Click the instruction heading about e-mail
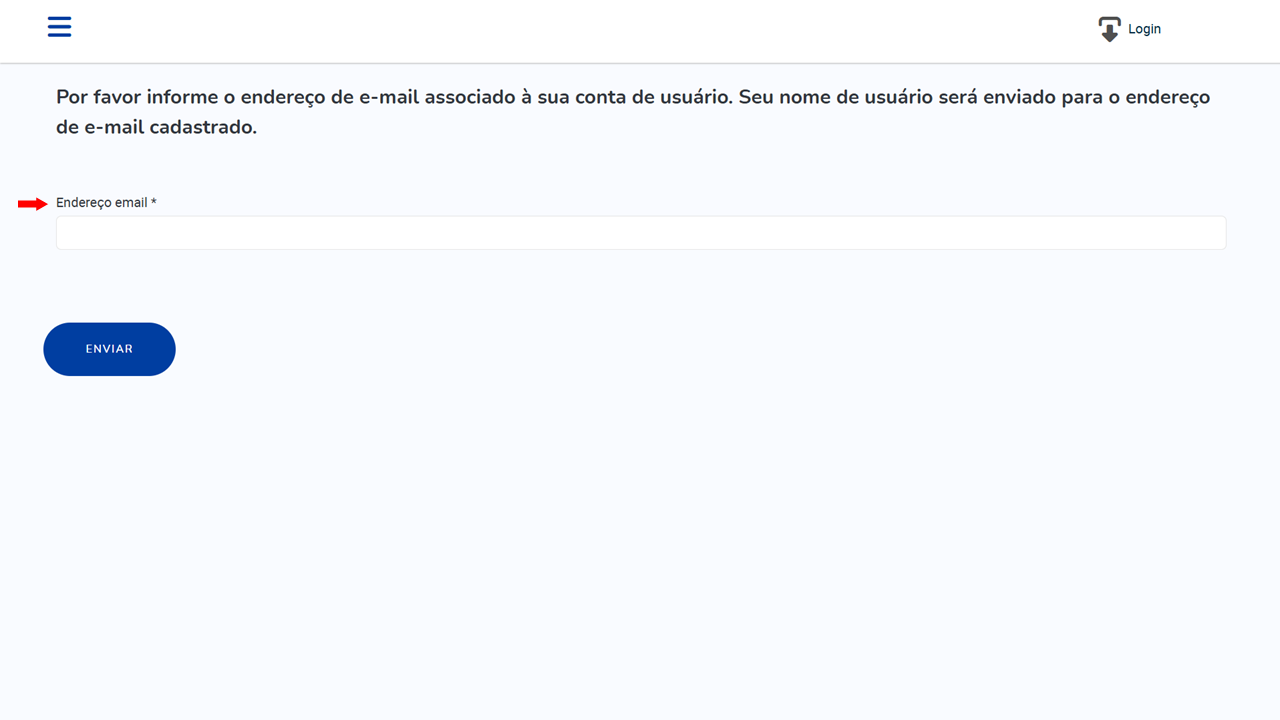Image resolution: width=1280 pixels, height=720 pixels. coord(633,112)
